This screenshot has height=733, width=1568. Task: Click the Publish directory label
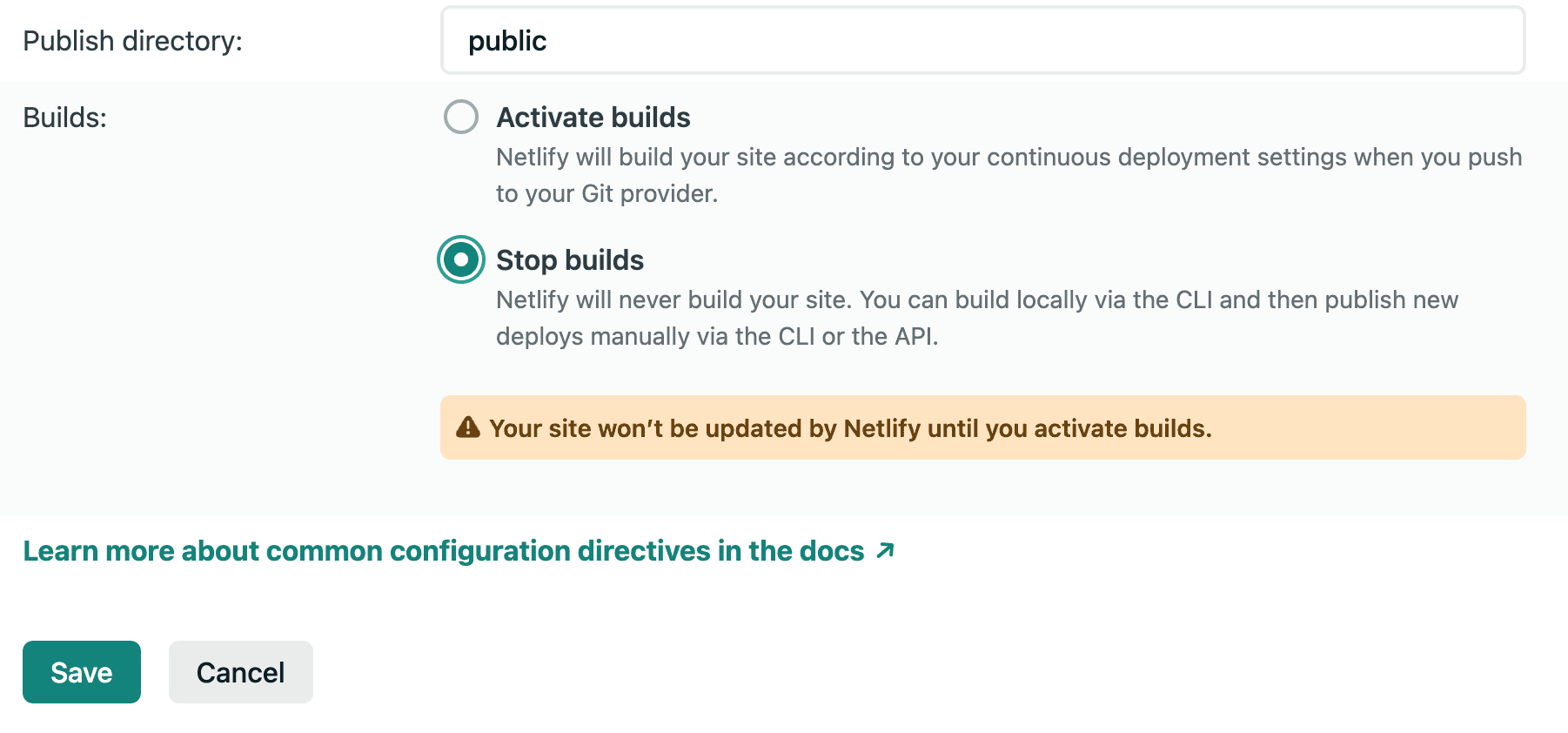point(132,40)
